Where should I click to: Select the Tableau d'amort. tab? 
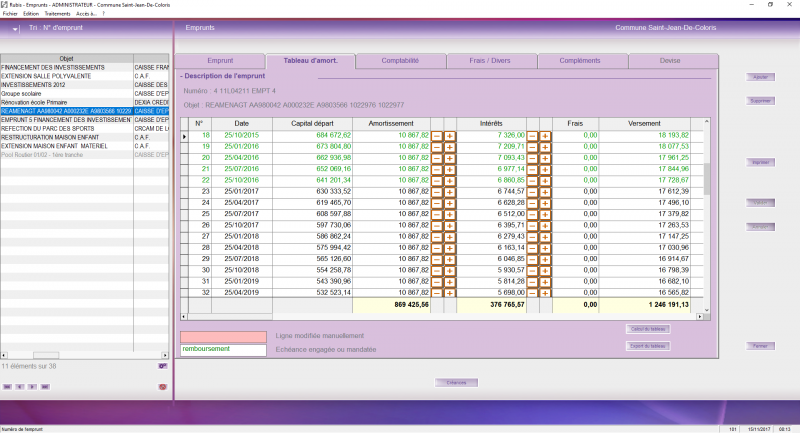[x=310, y=61]
